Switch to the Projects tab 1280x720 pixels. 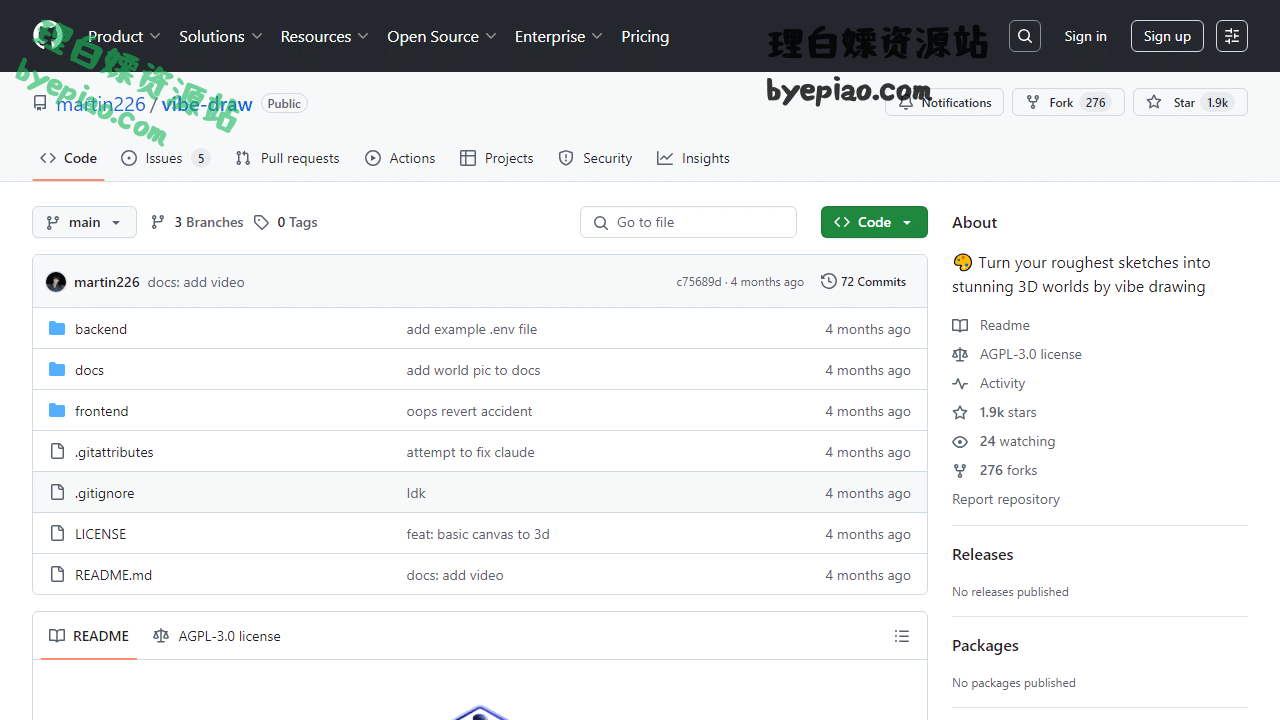[497, 158]
